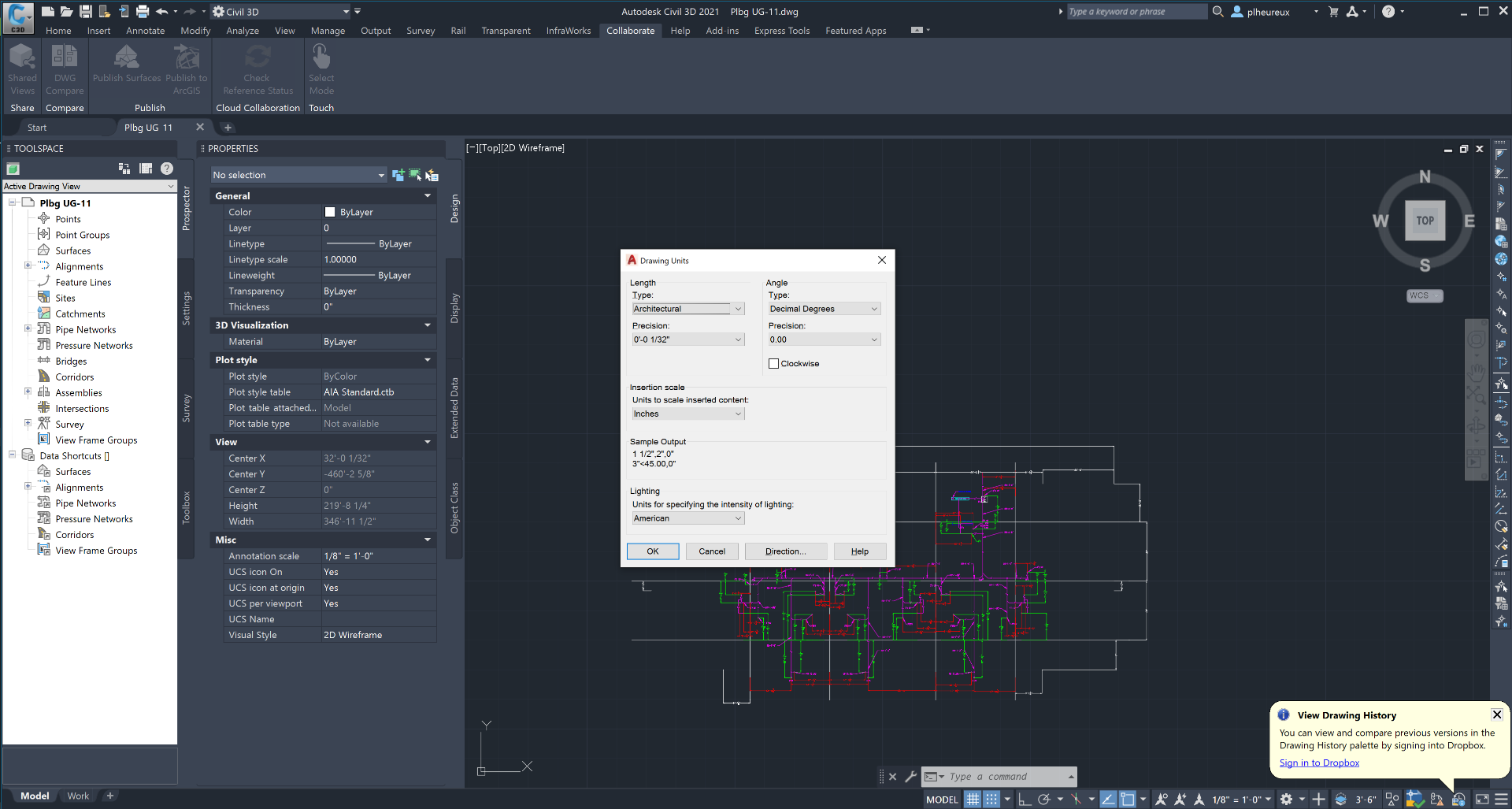Click the Prospector tab icon in Toolspace
The image size is (1512, 809).
click(187, 207)
